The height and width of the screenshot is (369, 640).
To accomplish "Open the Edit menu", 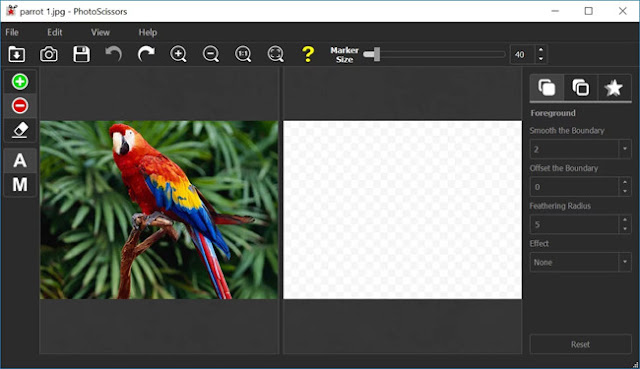I will 54,32.
